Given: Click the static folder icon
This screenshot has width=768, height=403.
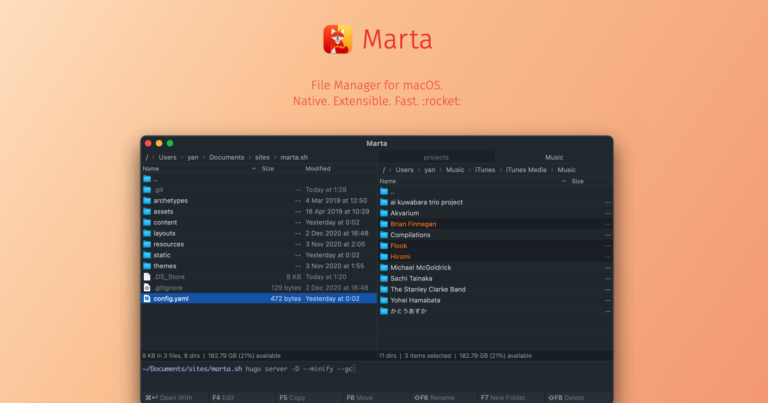Looking at the screenshot, I should [x=147, y=255].
